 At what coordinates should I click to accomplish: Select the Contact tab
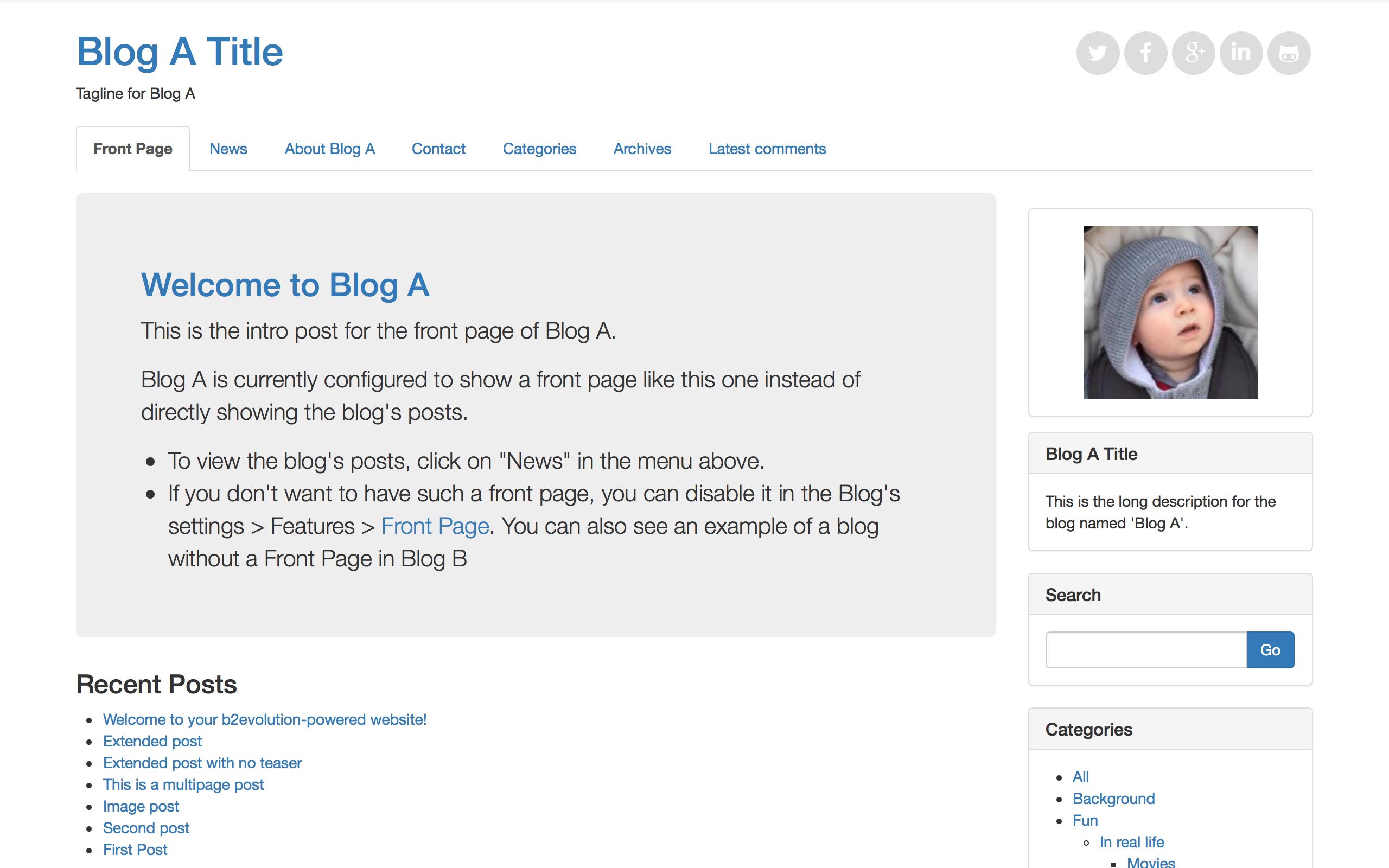click(x=438, y=149)
